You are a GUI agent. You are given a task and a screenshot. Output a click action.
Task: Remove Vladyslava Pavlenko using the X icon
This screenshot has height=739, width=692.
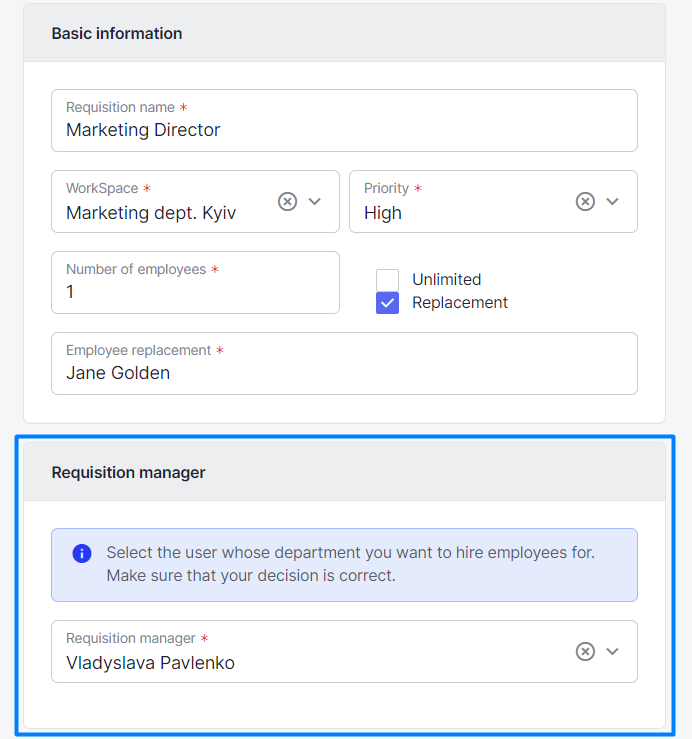pyautogui.click(x=585, y=651)
